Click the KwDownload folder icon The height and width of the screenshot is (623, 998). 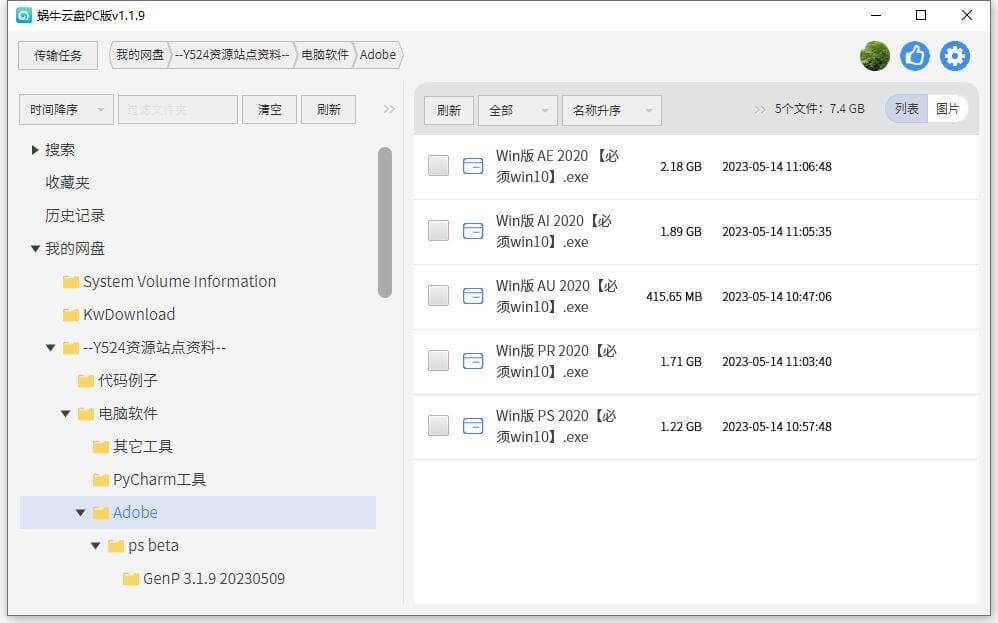tap(71, 315)
